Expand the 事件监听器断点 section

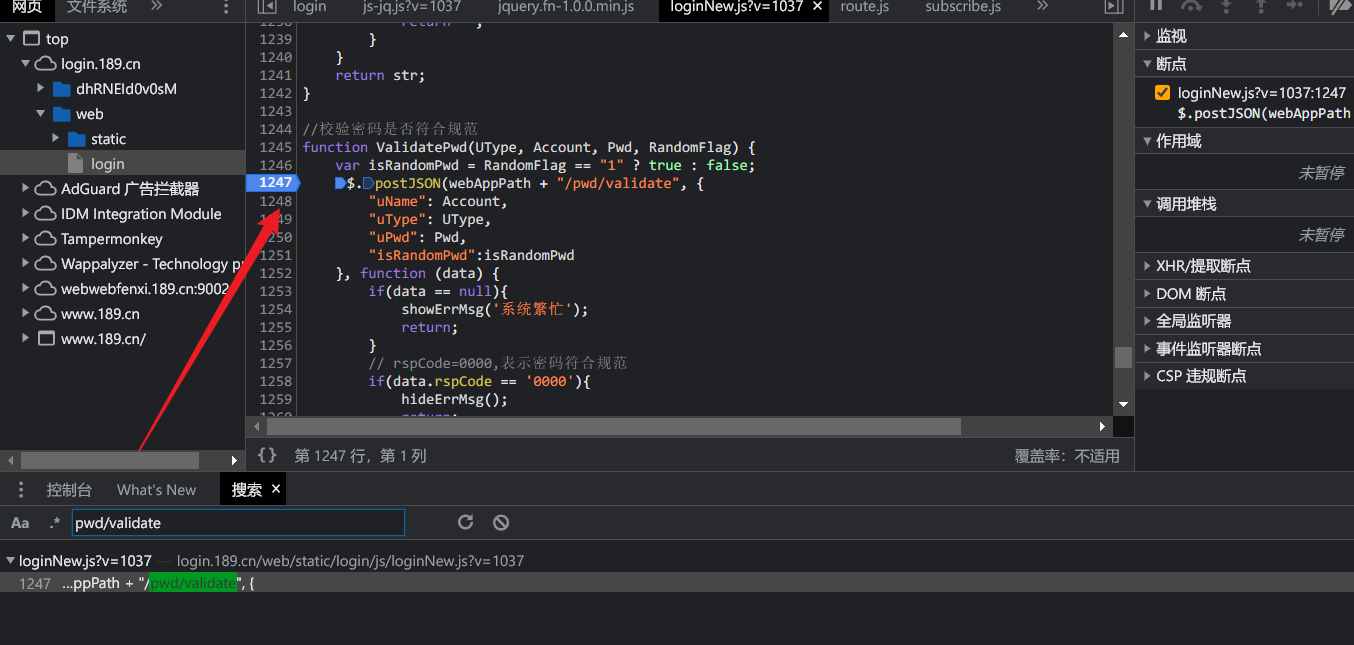tap(1146, 349)
